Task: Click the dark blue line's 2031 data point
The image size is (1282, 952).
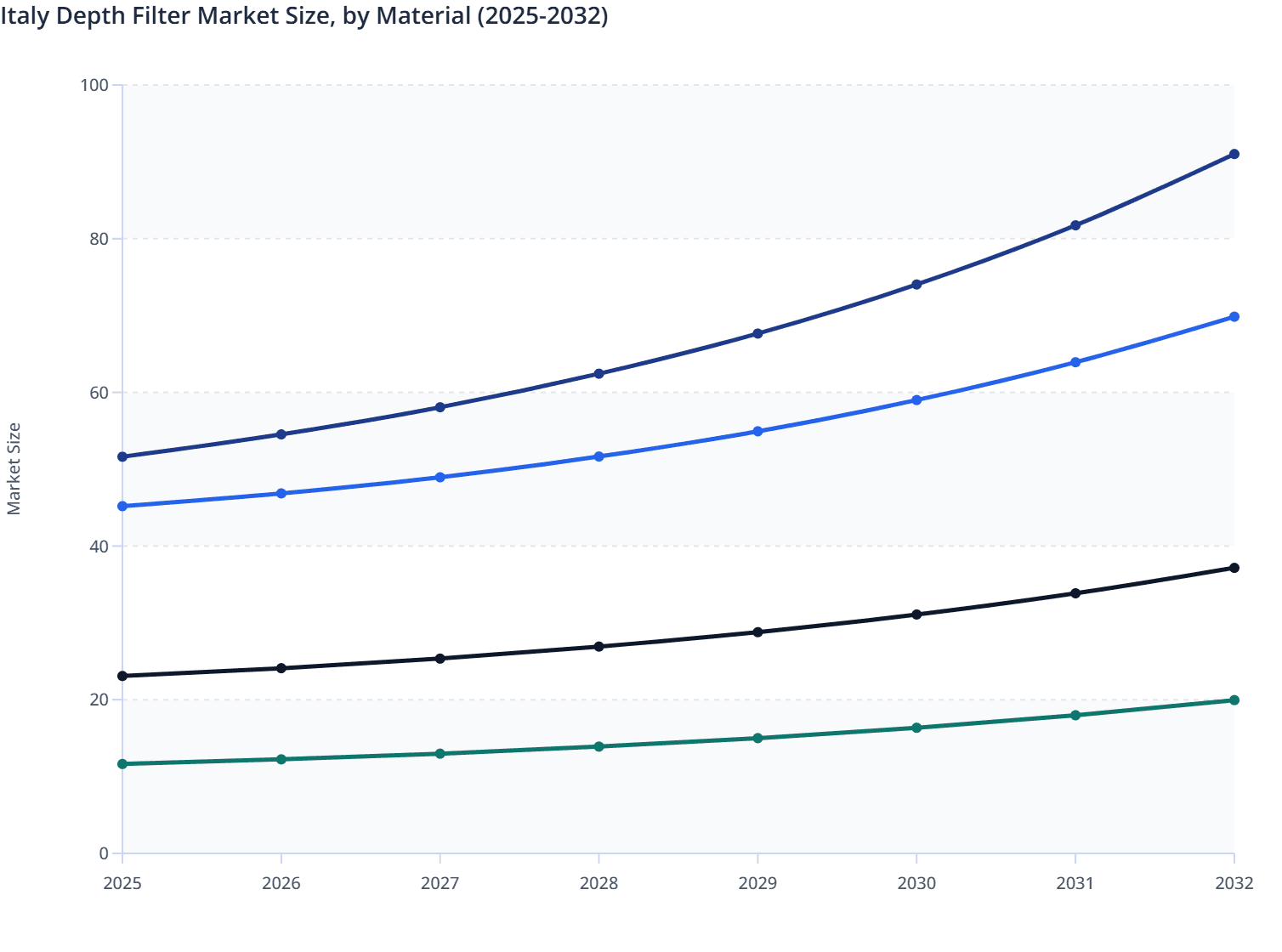Action: (x=1075, y=225)
